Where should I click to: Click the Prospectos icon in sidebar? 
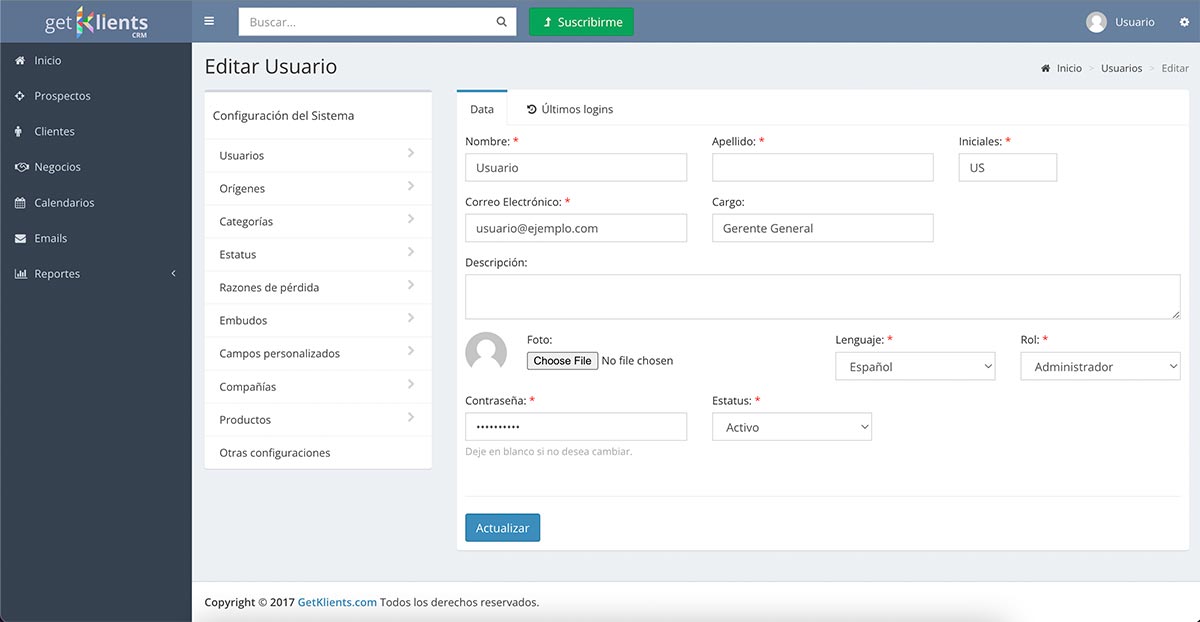click(20, 96)
